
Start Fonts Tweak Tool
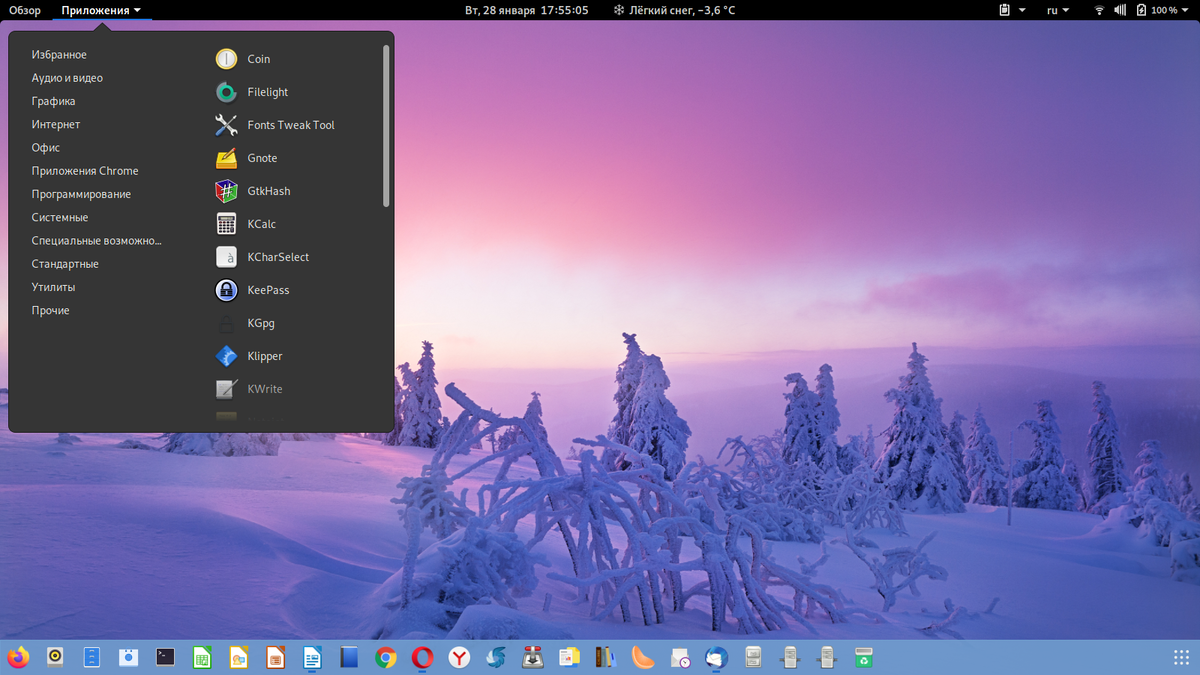[227, 125]
